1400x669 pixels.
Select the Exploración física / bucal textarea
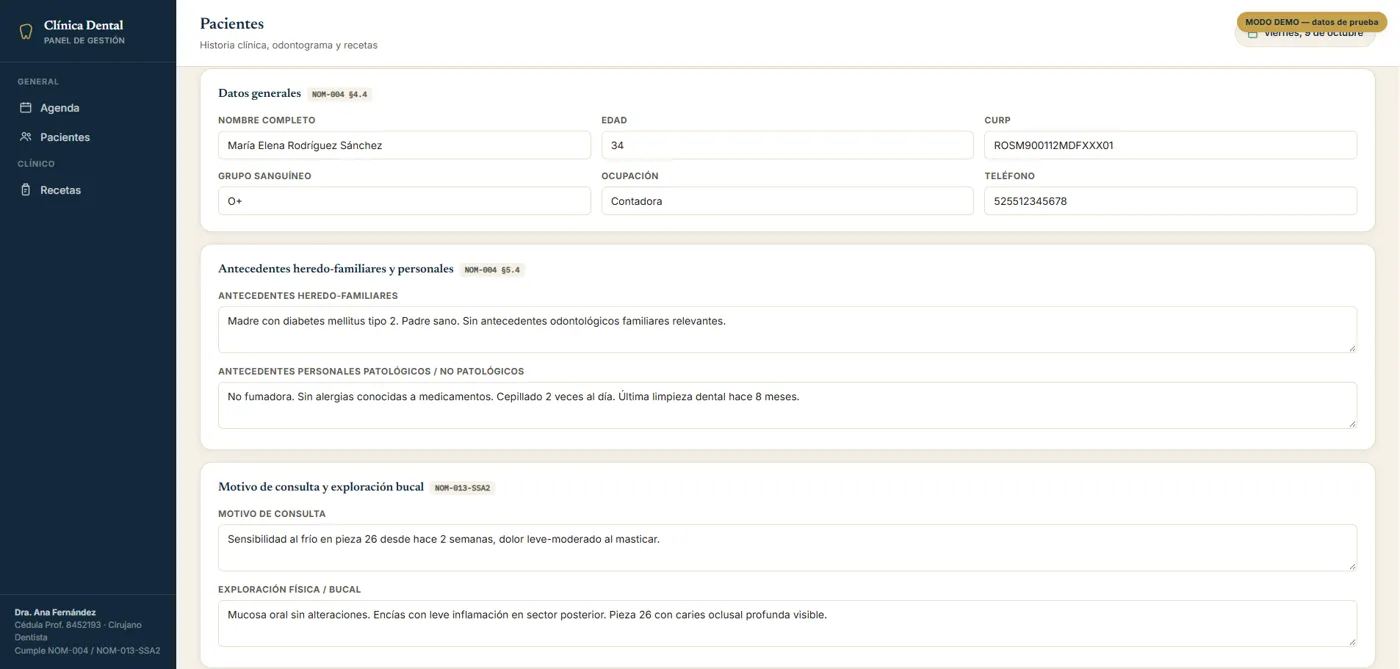pyautogui.click(x=787, y=623)
